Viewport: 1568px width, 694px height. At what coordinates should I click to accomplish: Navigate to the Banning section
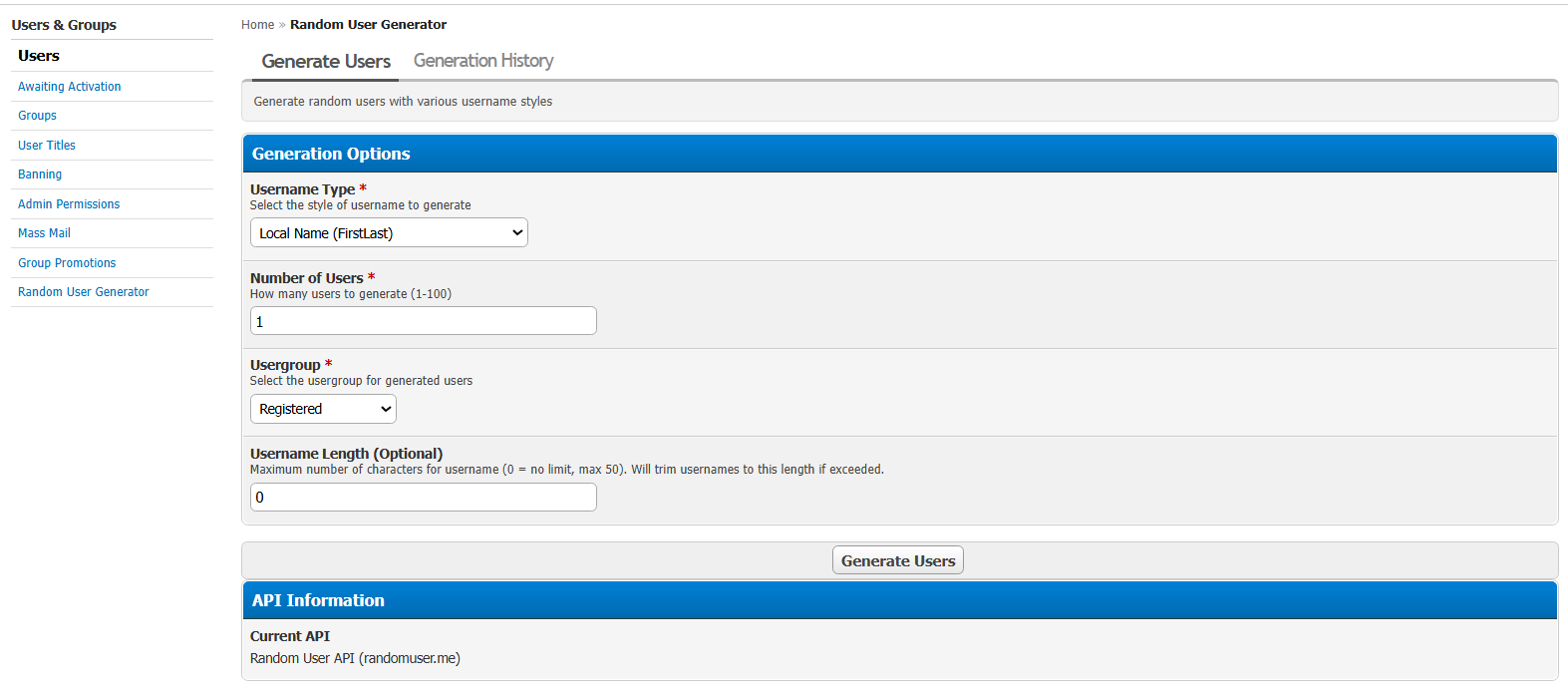(x=40, y=174)
